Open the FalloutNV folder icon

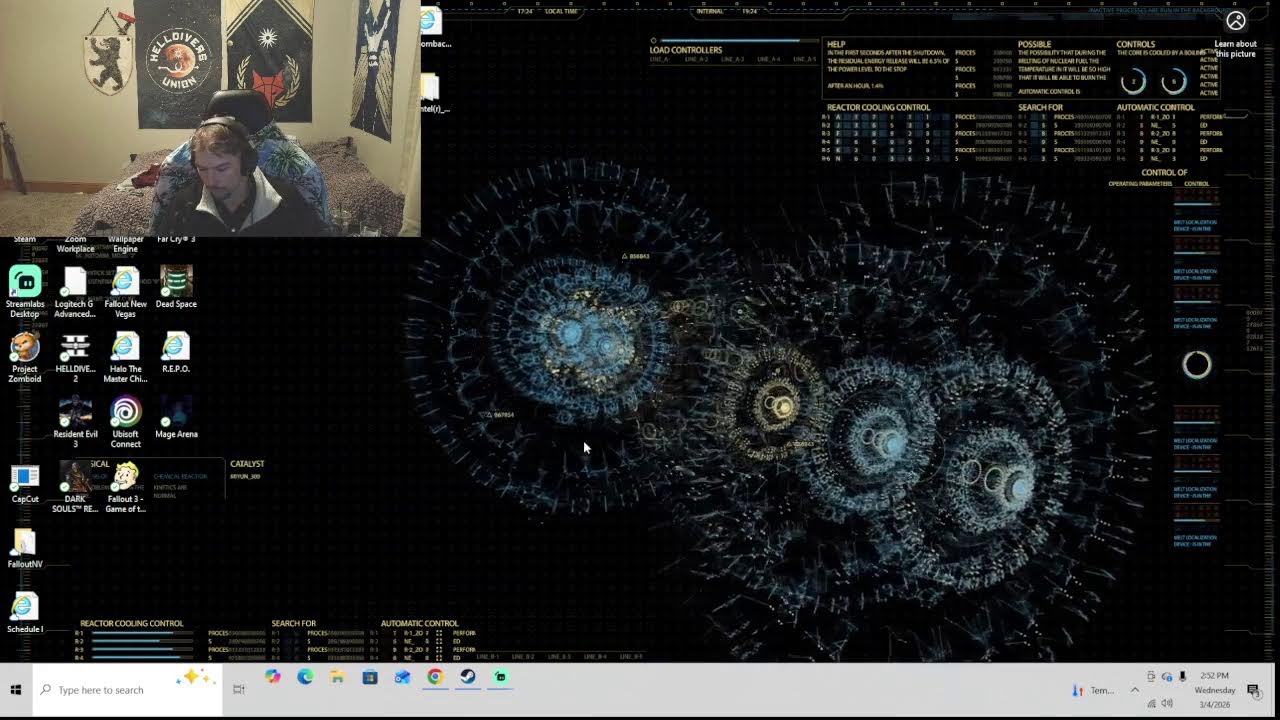25,548
